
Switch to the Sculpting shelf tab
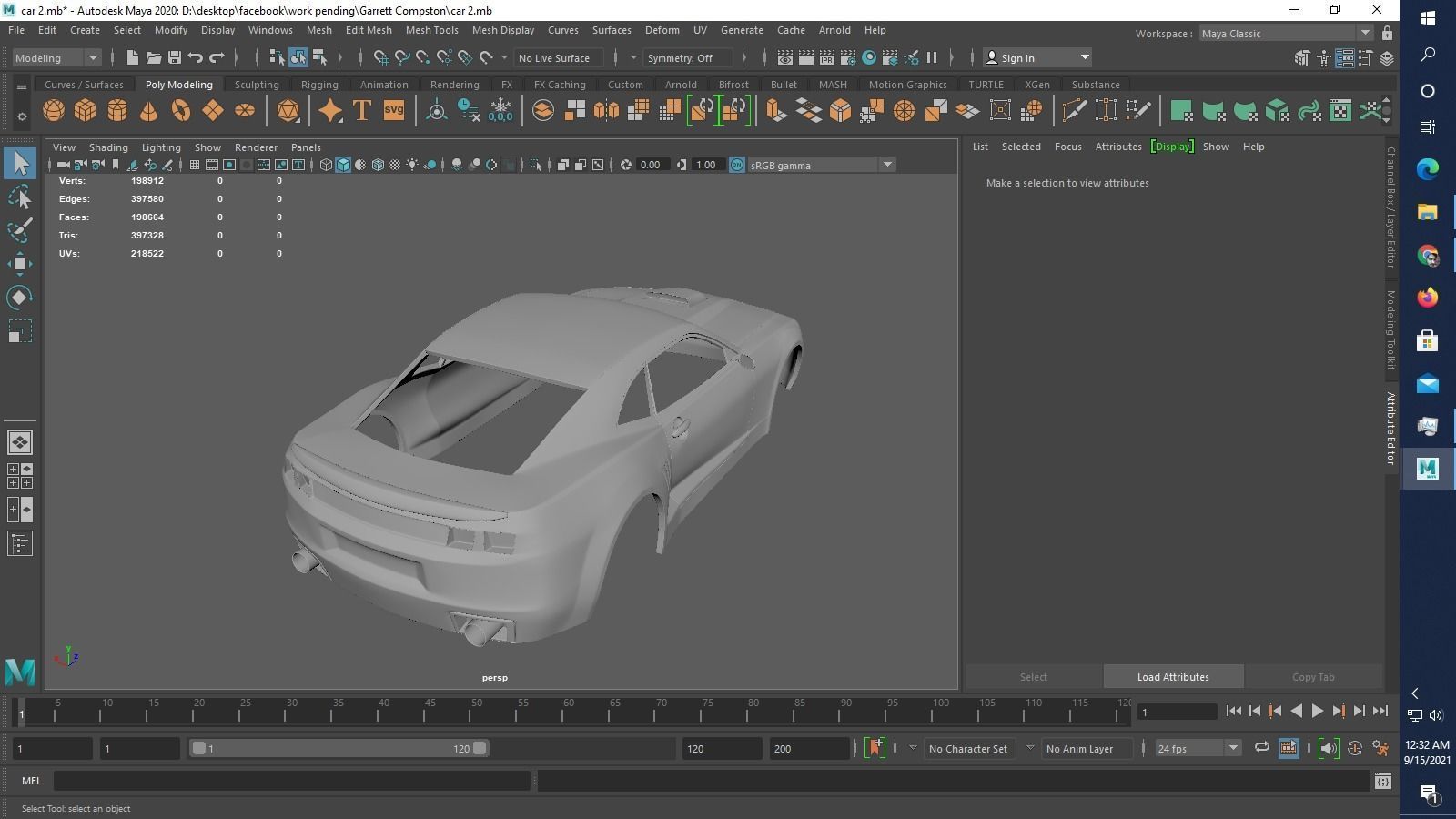[257, 85]
